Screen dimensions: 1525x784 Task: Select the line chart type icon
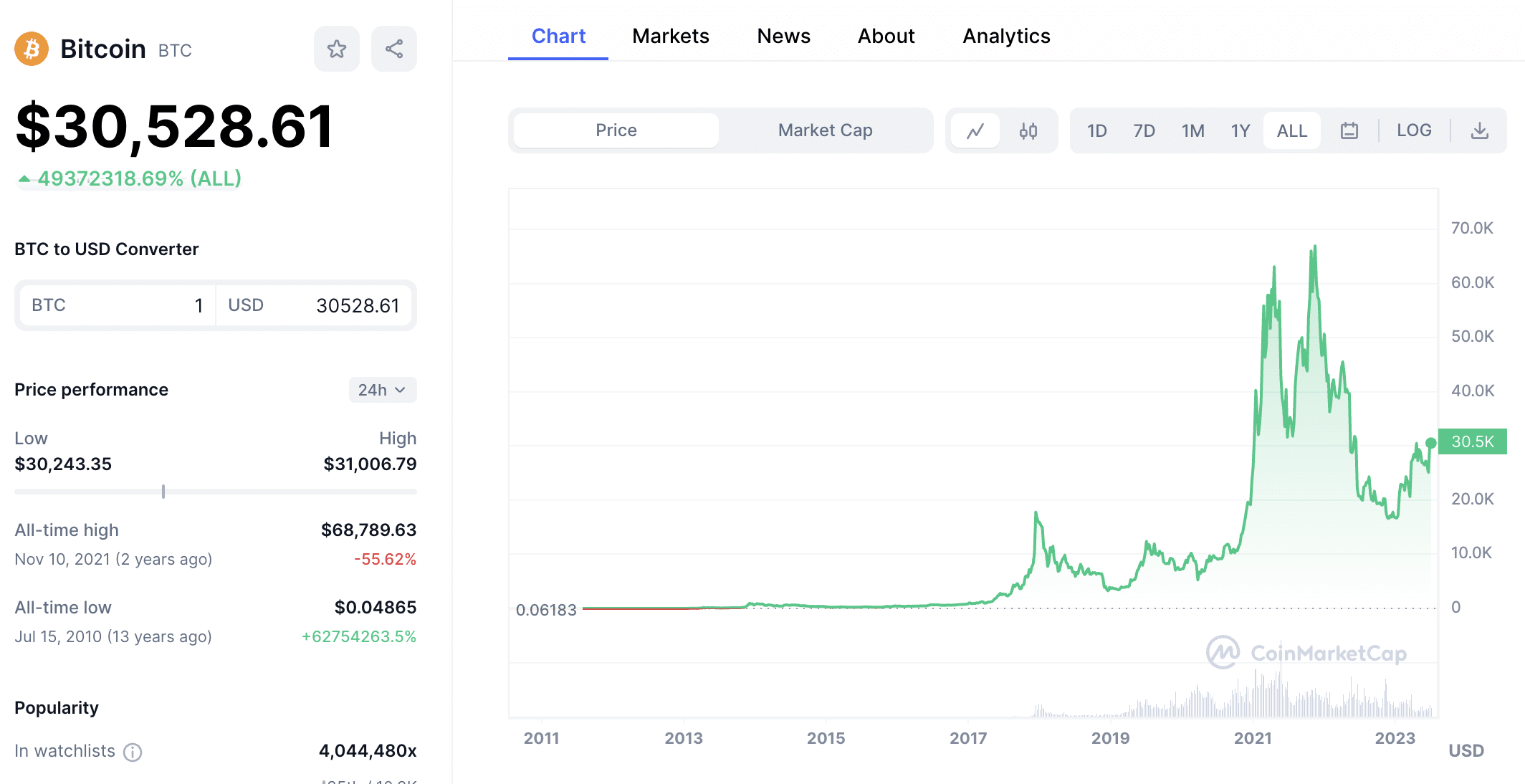click(x=974, y=129)
